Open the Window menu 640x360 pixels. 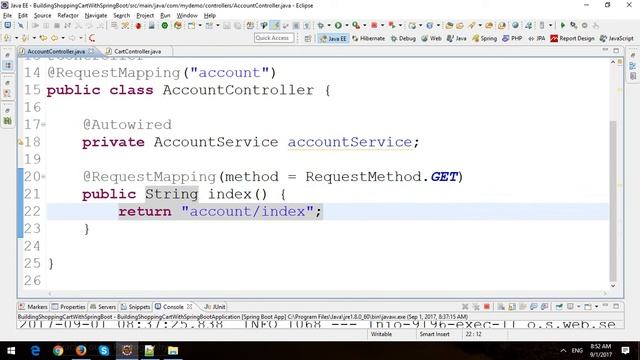(x=187, y=16)
